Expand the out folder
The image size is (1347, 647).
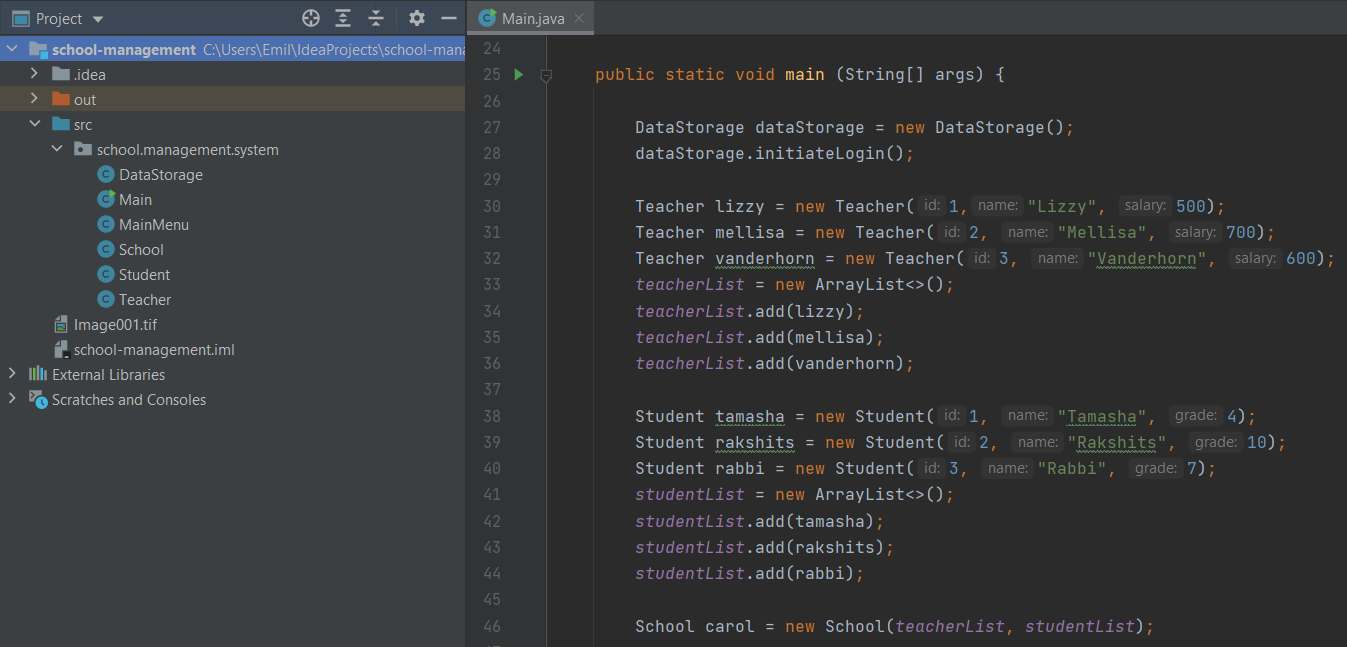pos(34,99)
